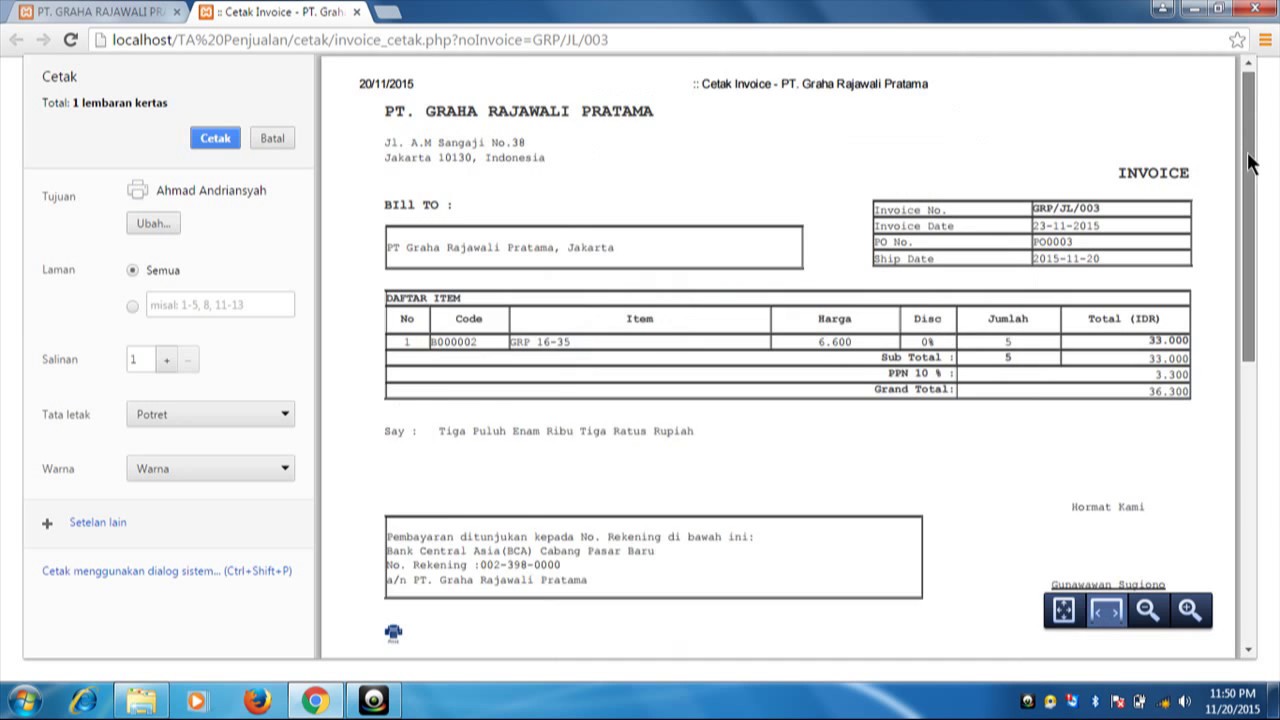Click the Ubah destination button
The width and height of the screenshot is (1280, 720).
tap(153, 223)
